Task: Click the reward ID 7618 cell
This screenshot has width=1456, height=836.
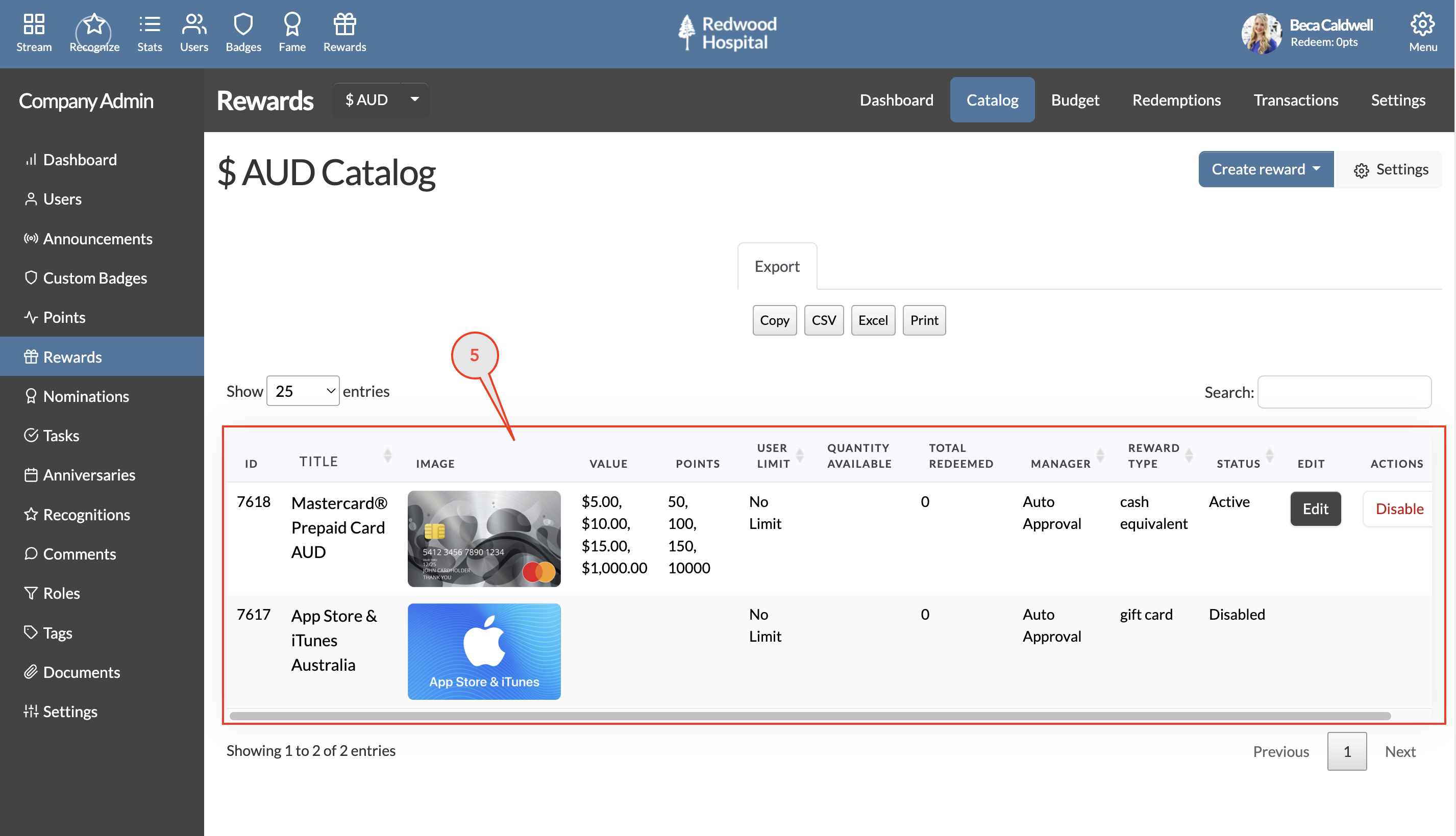Action: [x=253, y=502]
